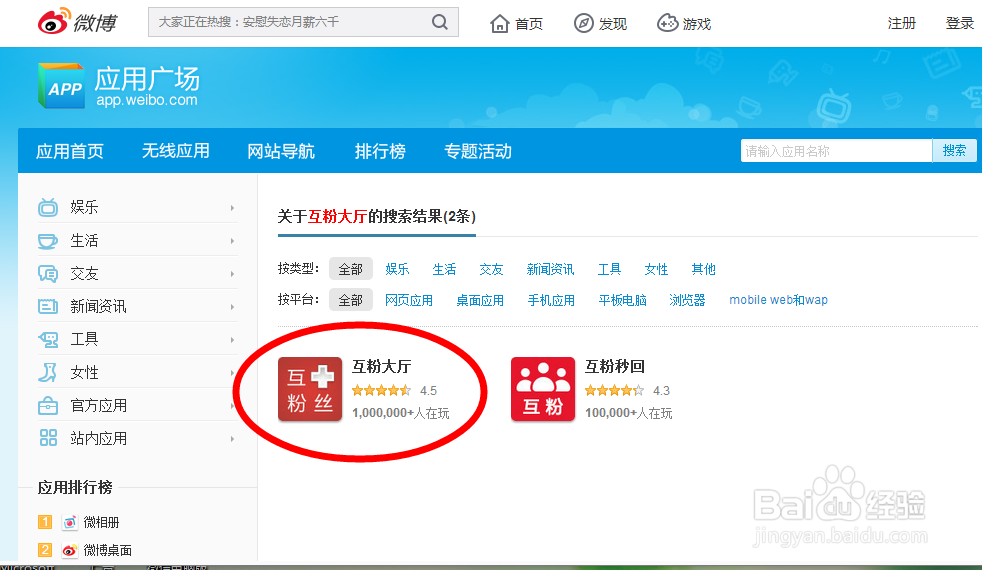Image resolution: width=982 pixels, height=570 pixels.
Task: Open the 互粉大厅 app icon
Action: (x=310, y=389)
